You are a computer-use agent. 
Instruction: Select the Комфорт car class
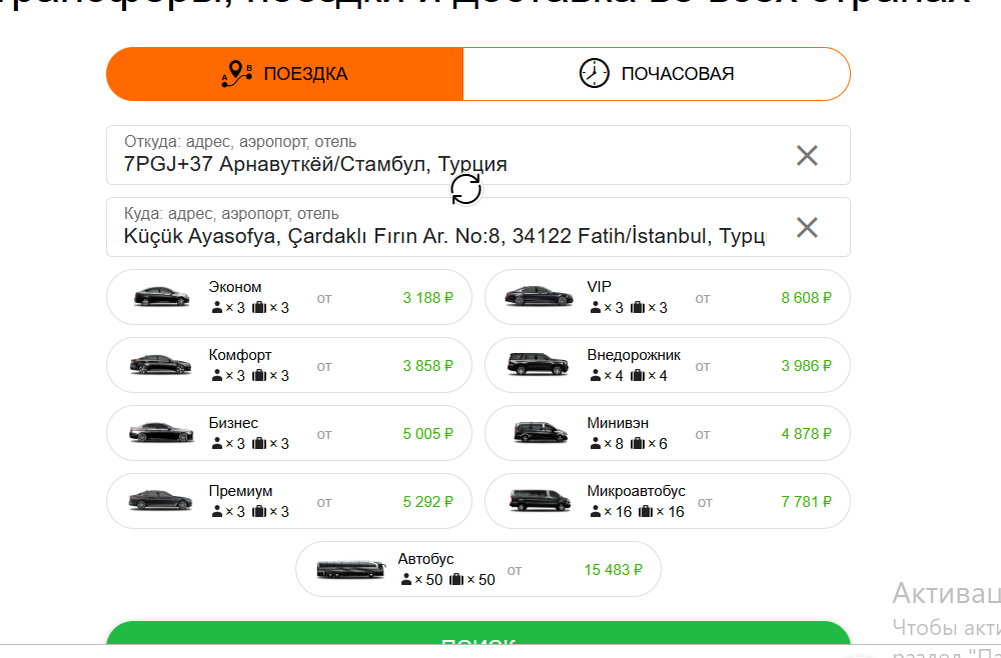289,365
